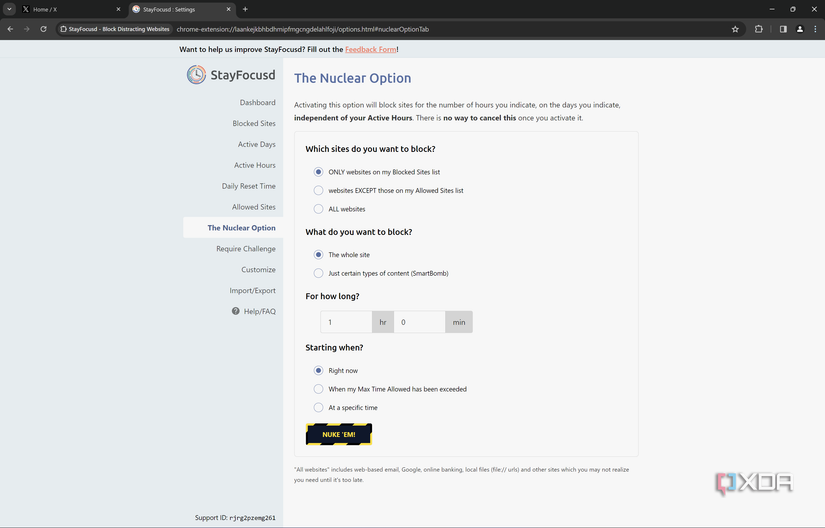The width and height of the screenshot is (825, 528).
Task: Toggle the browser side panel icon
Action: point(783,29)
